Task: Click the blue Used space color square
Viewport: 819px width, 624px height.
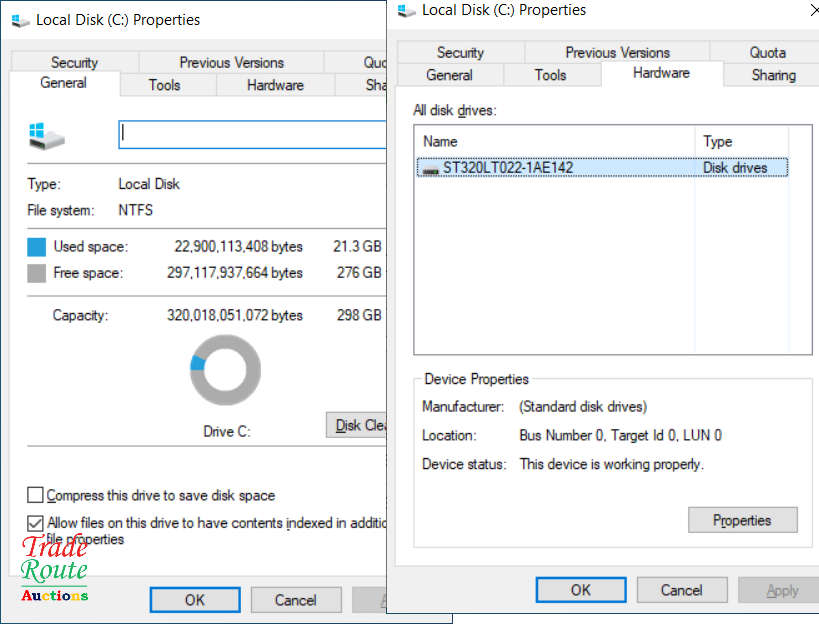Action: pyautogui.click(x=37, y=246)
